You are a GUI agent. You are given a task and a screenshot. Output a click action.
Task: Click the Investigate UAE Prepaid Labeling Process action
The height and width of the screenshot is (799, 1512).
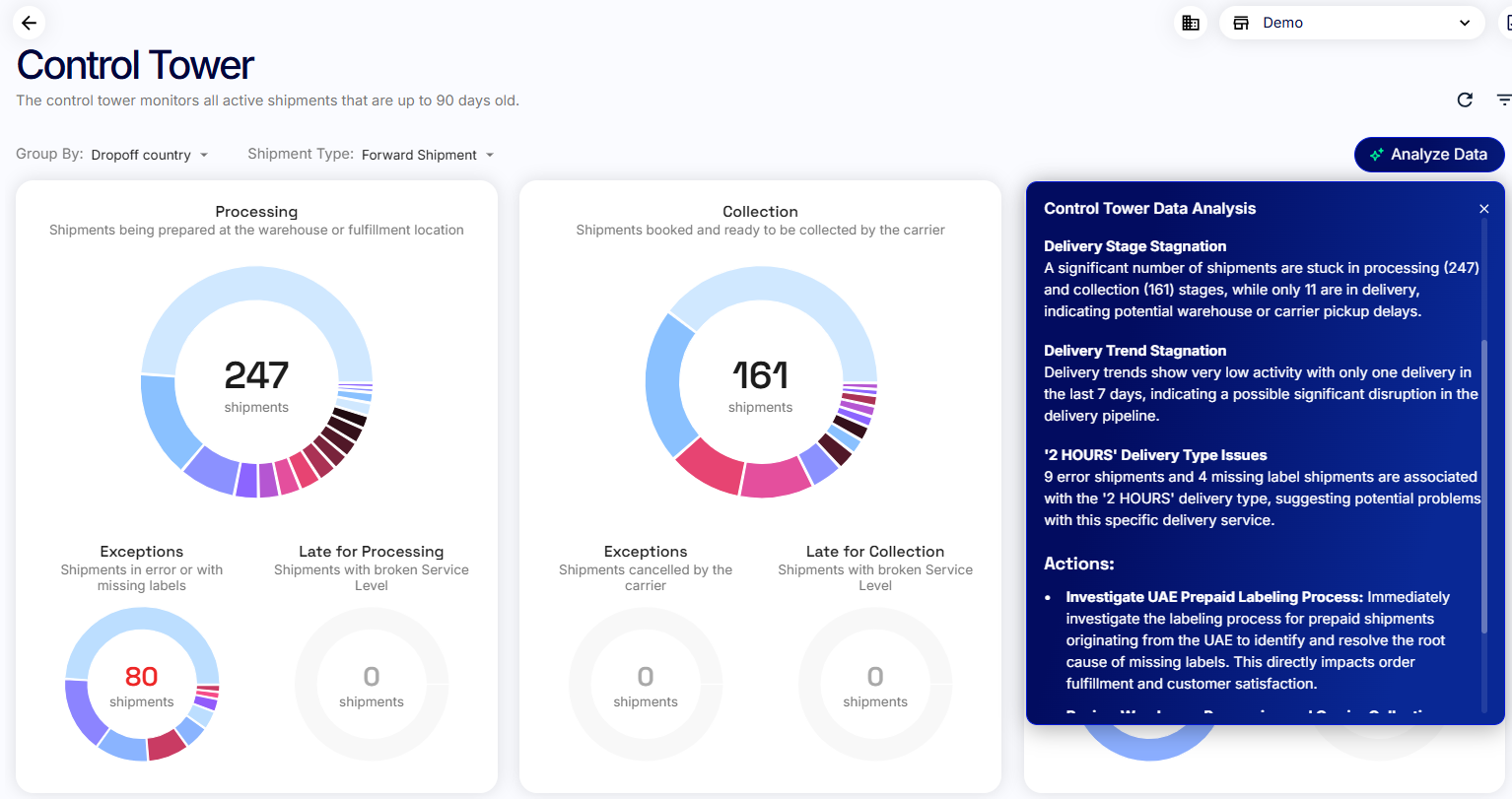[1214, 597]
